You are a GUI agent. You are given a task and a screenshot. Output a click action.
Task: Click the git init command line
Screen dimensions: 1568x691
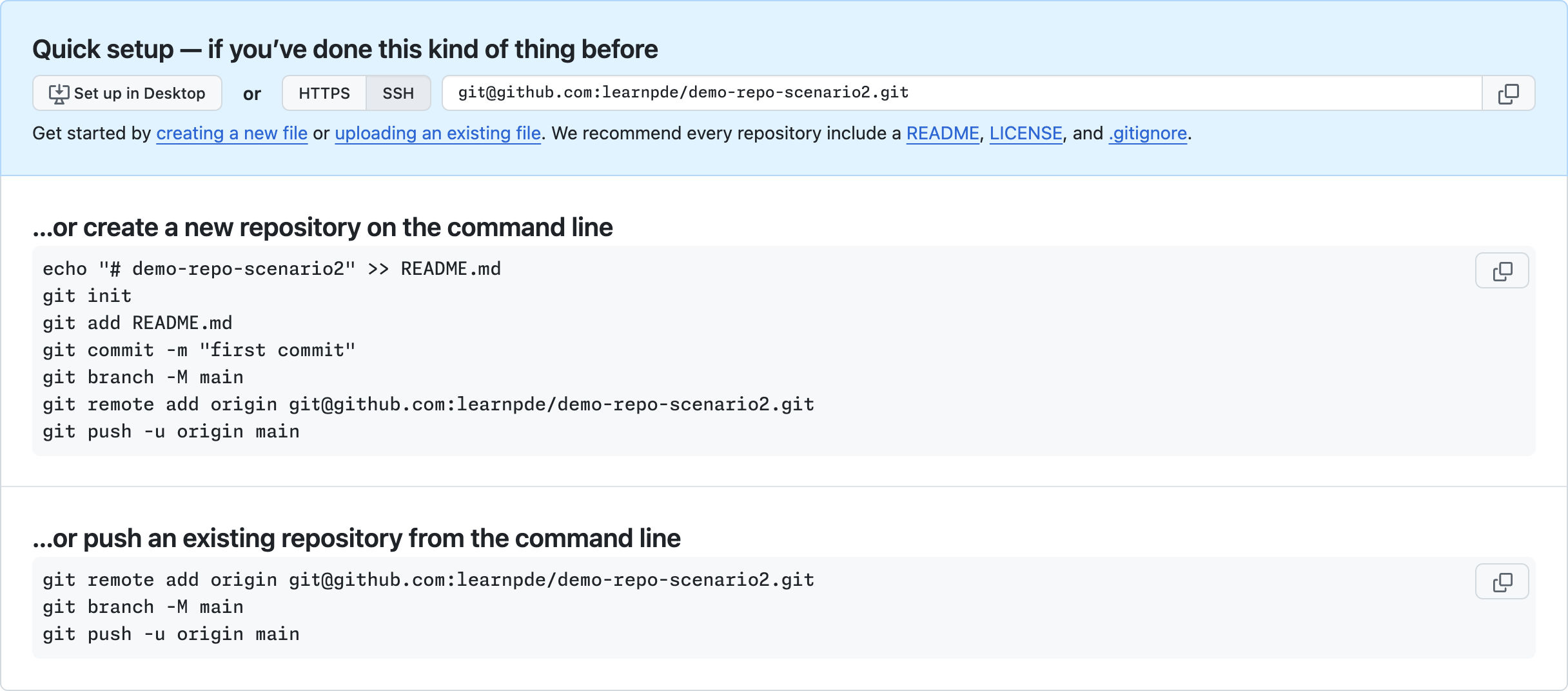(87, 295)
